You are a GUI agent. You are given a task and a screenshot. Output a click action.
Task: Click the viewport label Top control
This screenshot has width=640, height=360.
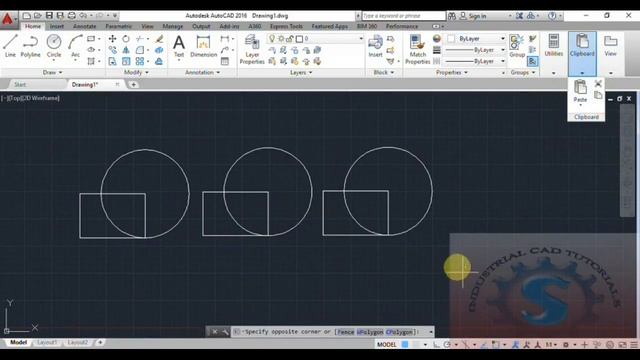coord(16,98)
